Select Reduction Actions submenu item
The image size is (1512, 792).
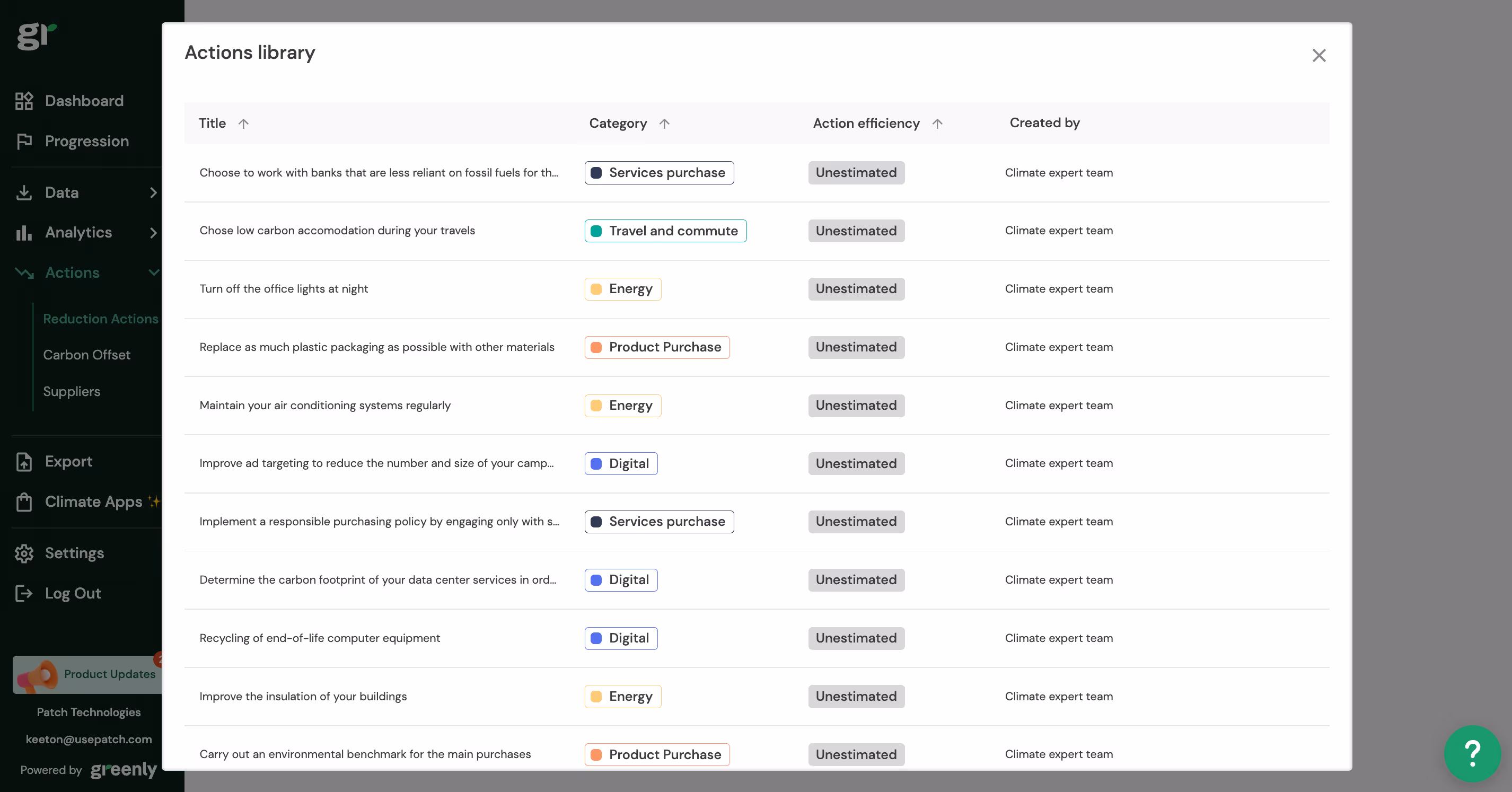pos(100,319)
